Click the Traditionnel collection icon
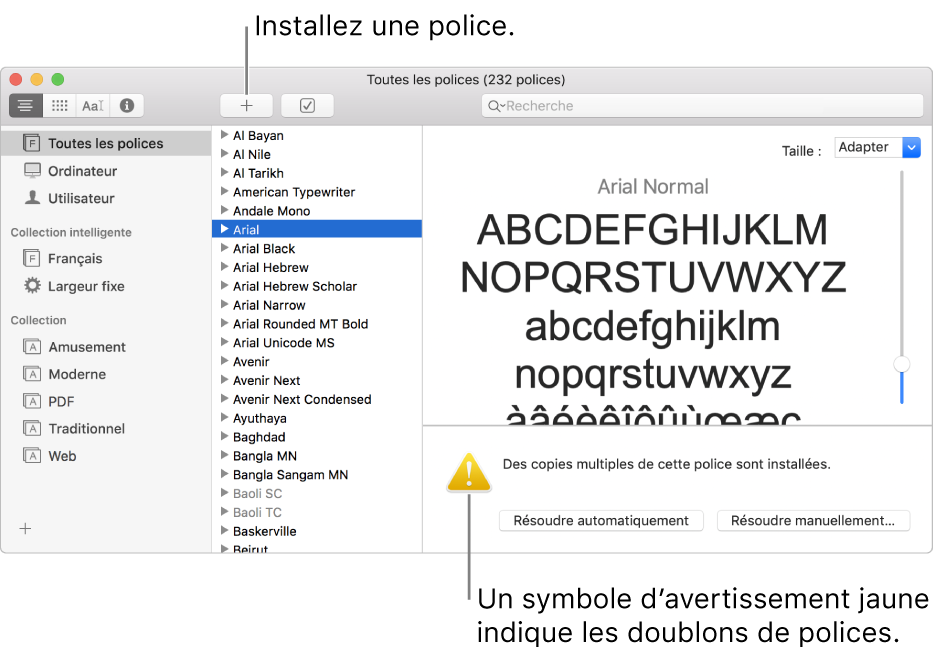 [32, 428]
